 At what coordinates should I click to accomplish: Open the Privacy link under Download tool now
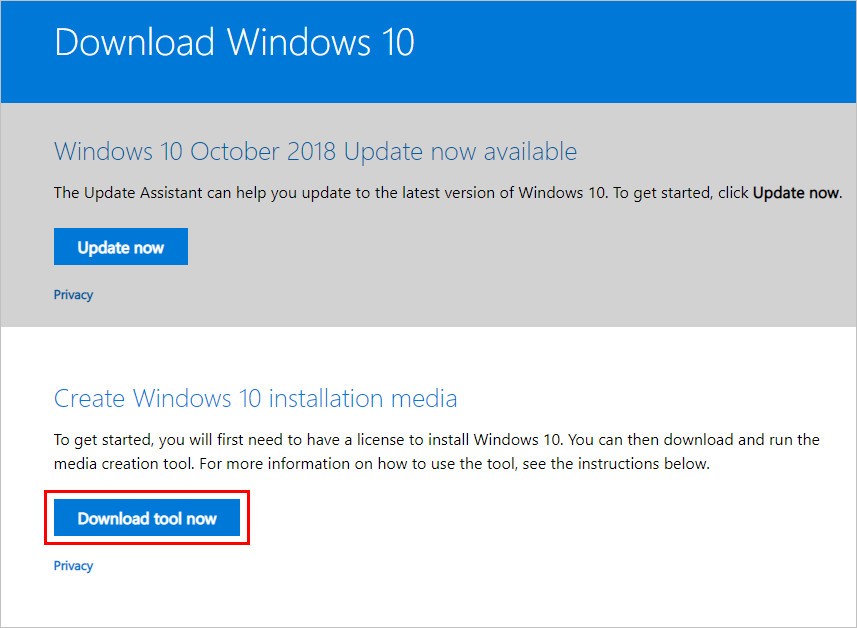tap(73, 566)
